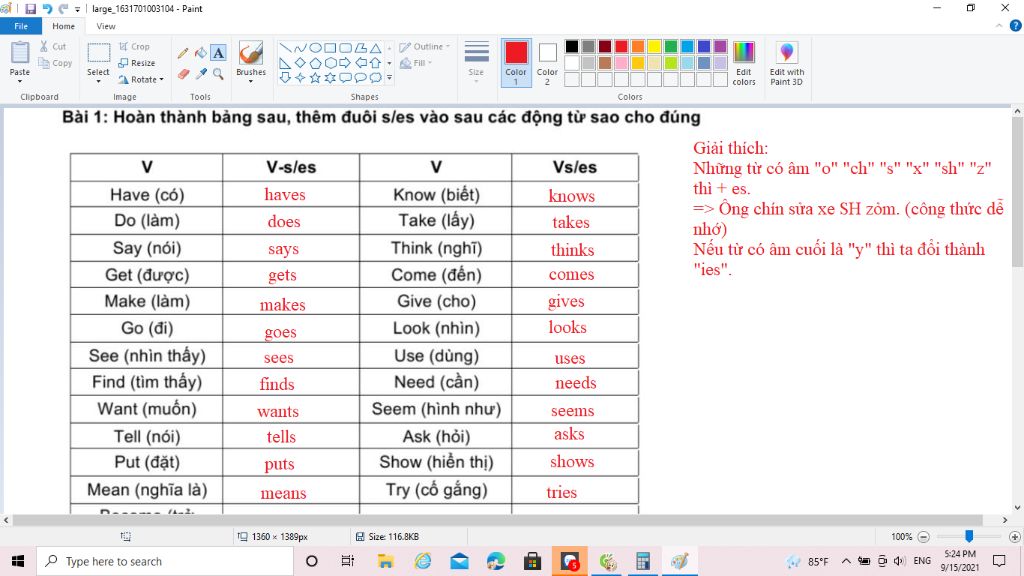
Task: Choose the Line shape
Action: [x=285, y=48]
